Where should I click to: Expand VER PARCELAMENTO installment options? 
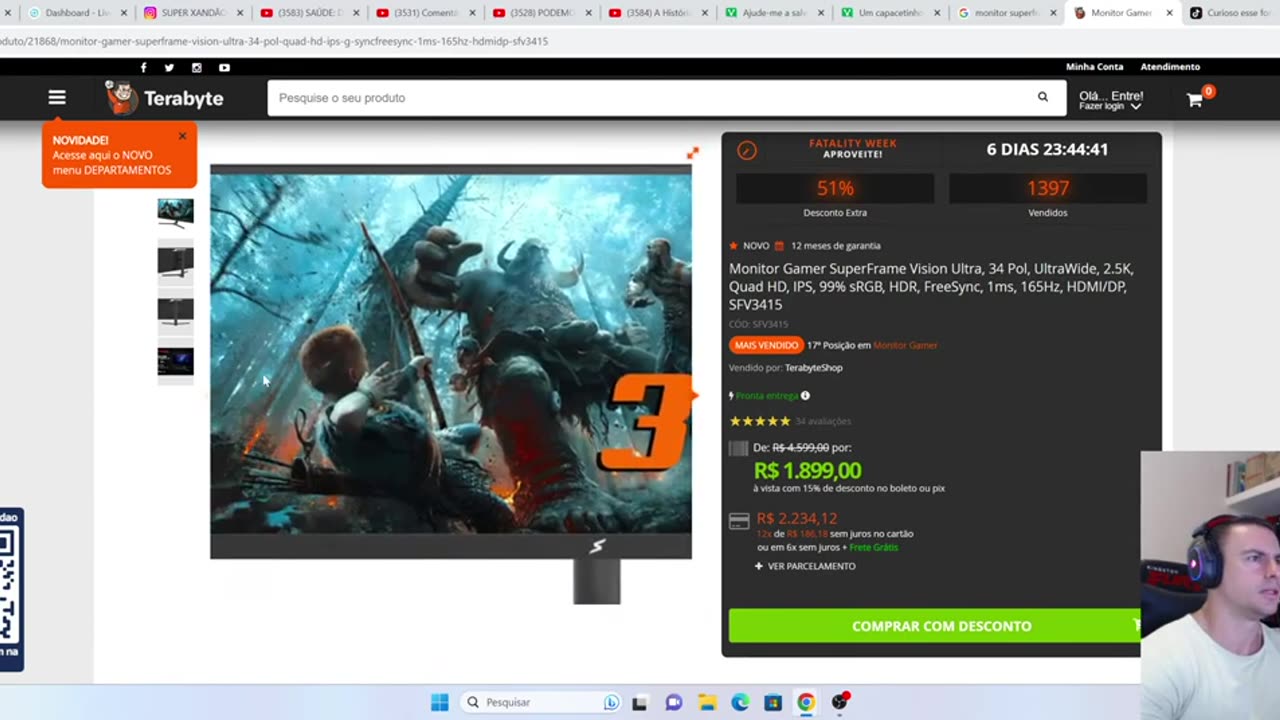click(x=805, y=566)
